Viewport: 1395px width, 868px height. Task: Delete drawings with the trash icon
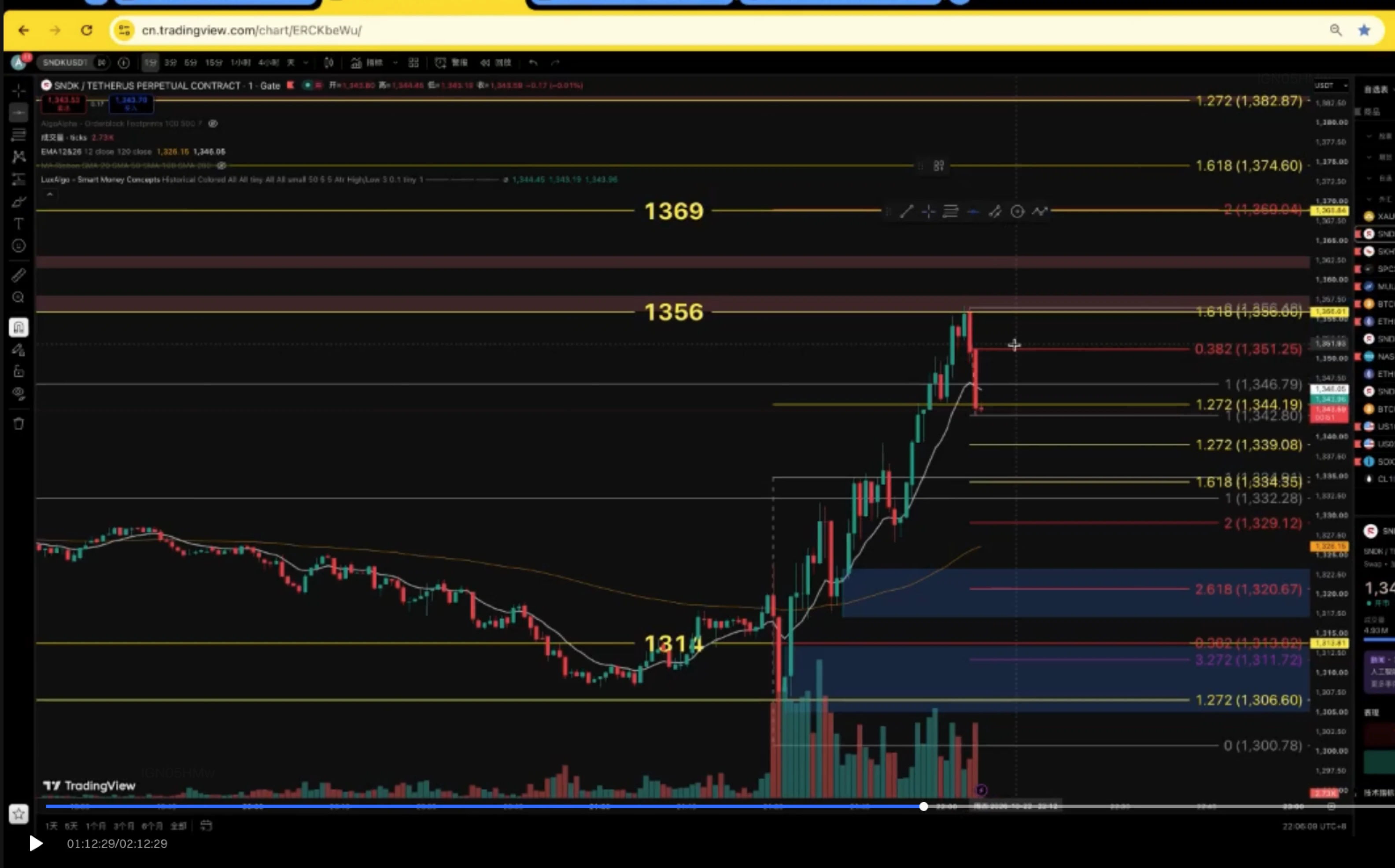coord(18,424)
